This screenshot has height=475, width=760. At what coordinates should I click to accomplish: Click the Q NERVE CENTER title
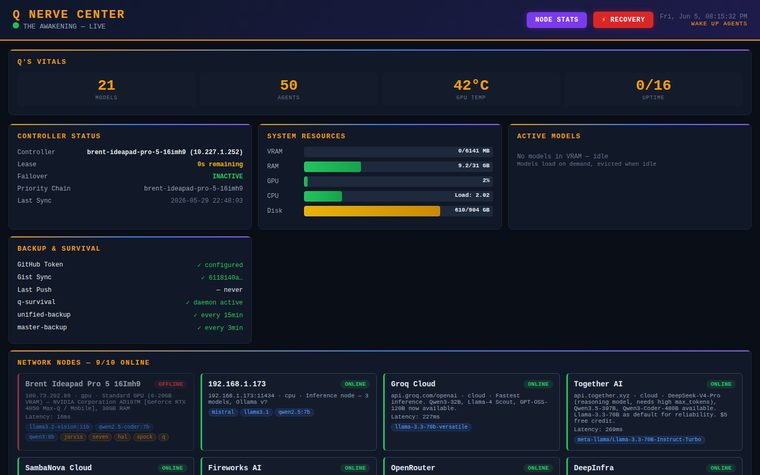pos(68,14)
